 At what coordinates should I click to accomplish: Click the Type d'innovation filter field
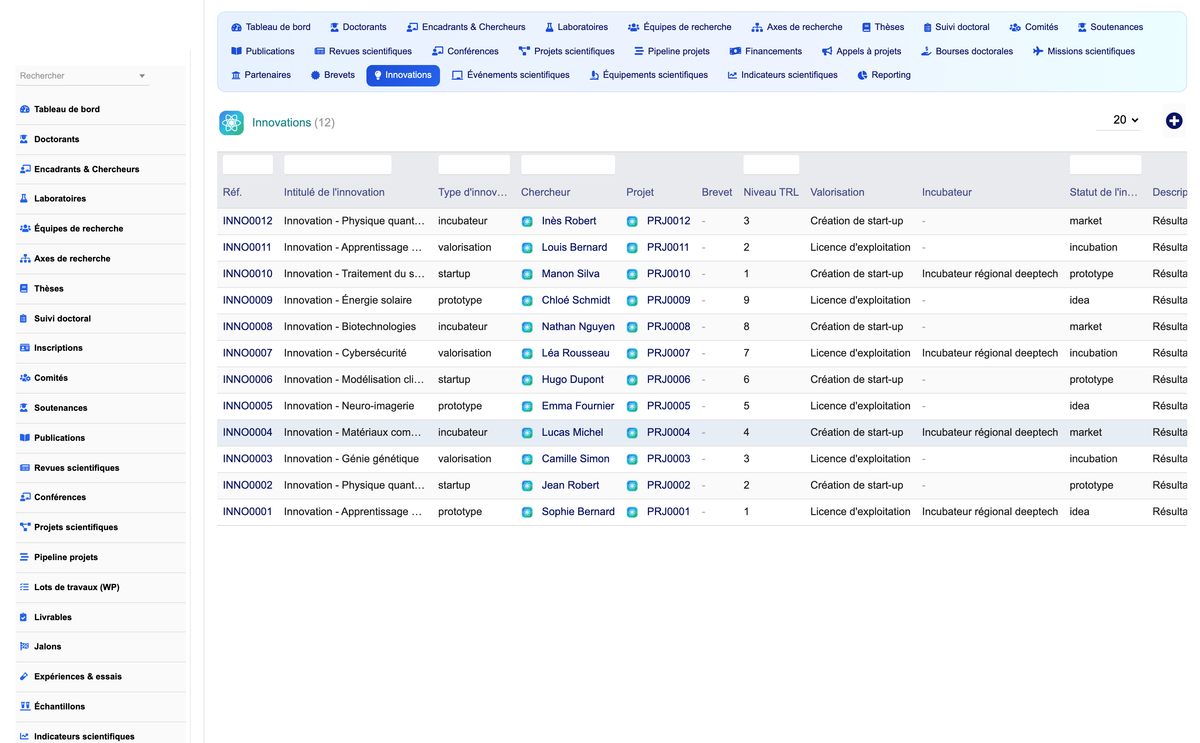(474, 165)
